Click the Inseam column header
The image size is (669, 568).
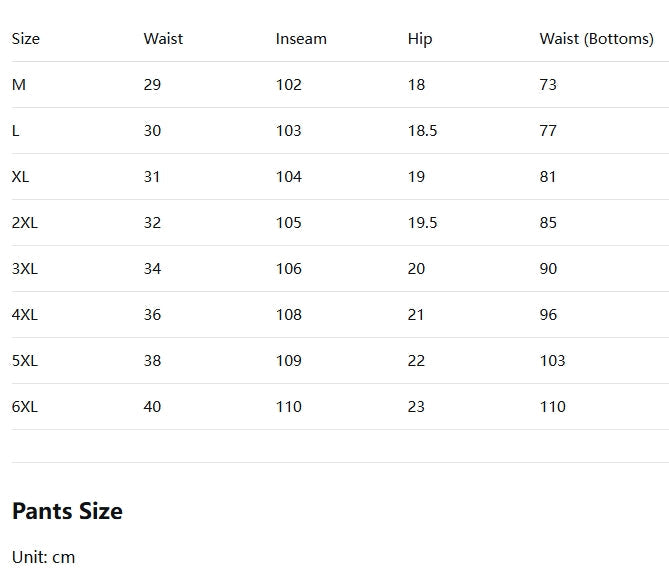coord(301,39)
